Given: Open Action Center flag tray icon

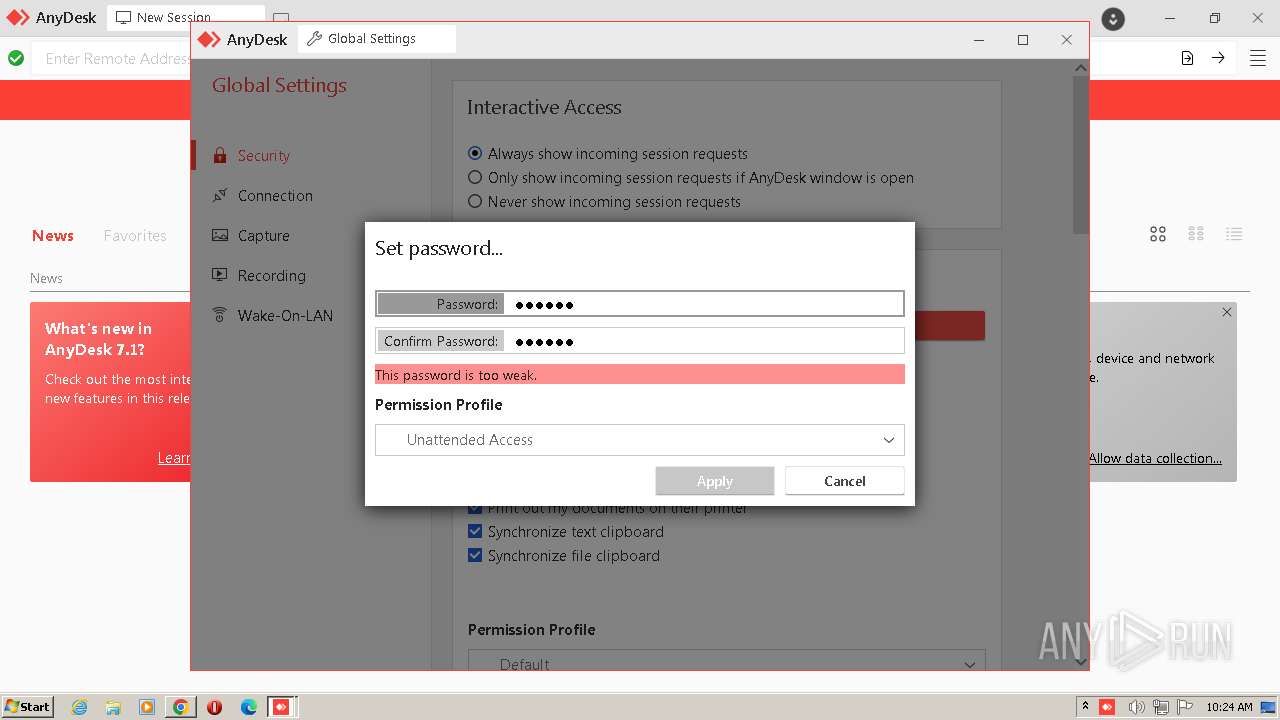Looking at the screenshot, I should click(1184, 707).
